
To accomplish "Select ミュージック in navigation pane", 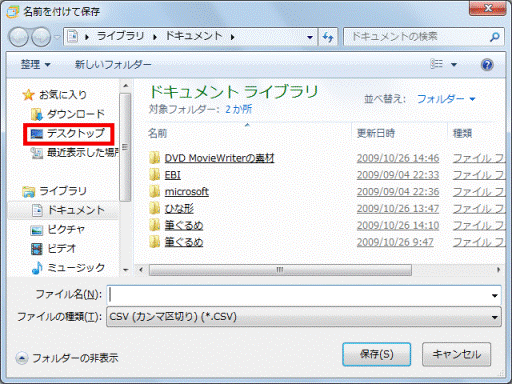I will [x=76, y=267].
